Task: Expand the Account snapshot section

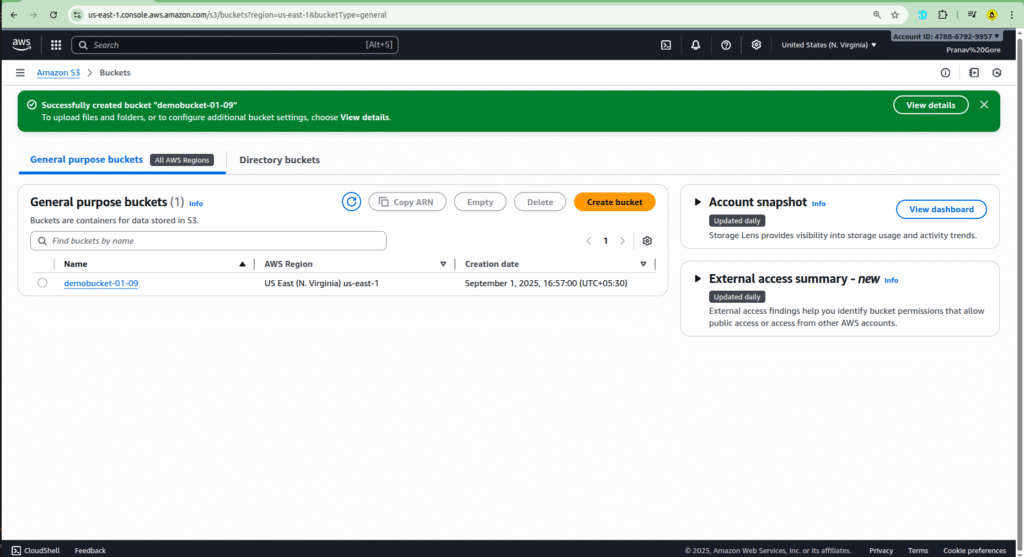Action: pyautogui.click(x=697, y=202)
